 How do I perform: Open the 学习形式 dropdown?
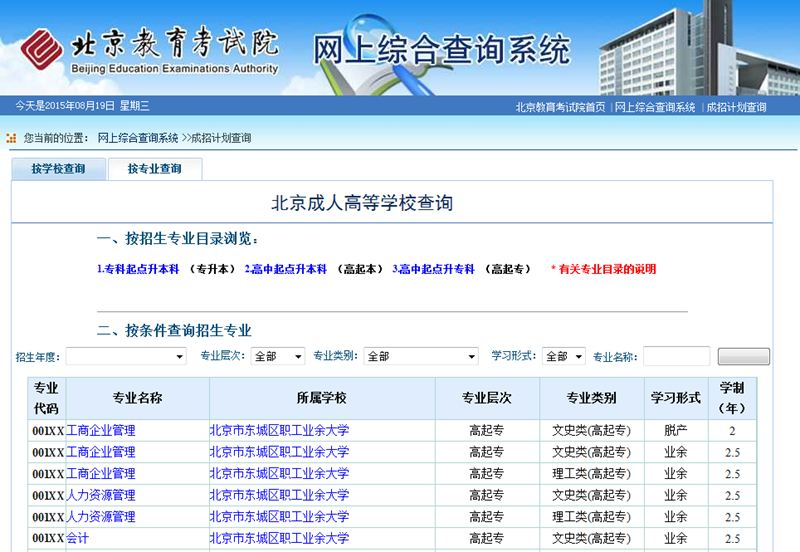coord(564,356)
